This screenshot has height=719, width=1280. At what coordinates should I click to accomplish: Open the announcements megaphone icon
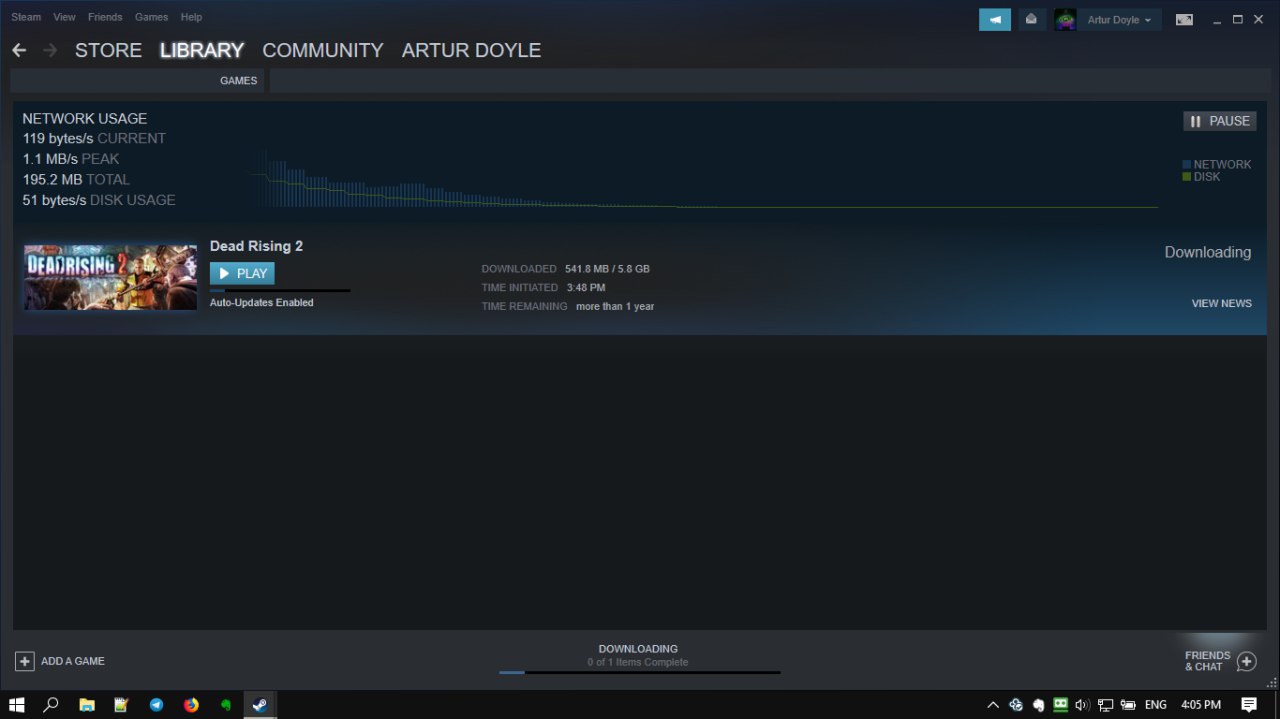coord(995,19)
